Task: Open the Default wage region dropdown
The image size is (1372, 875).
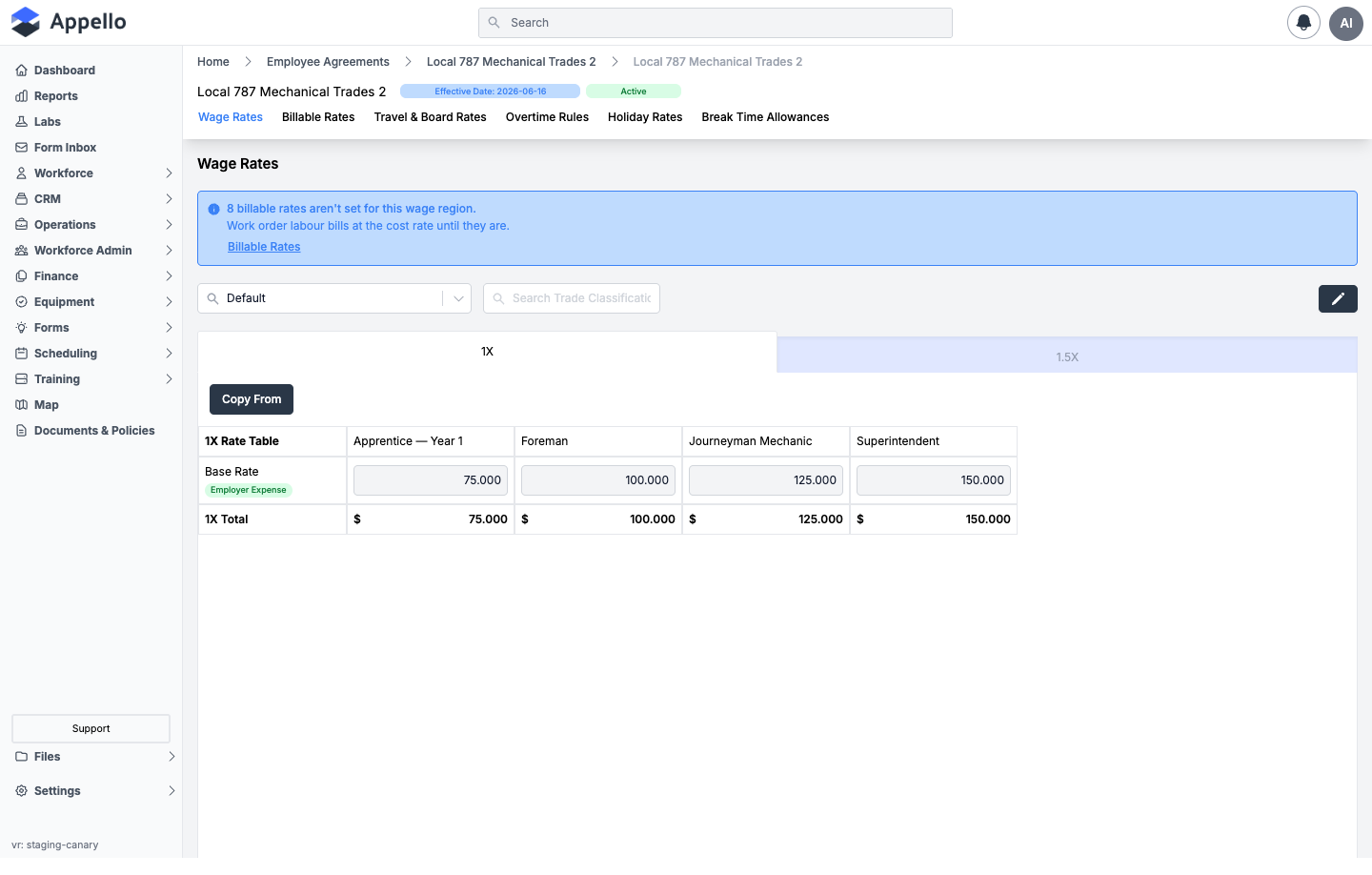Action: [x=334, y=298]
